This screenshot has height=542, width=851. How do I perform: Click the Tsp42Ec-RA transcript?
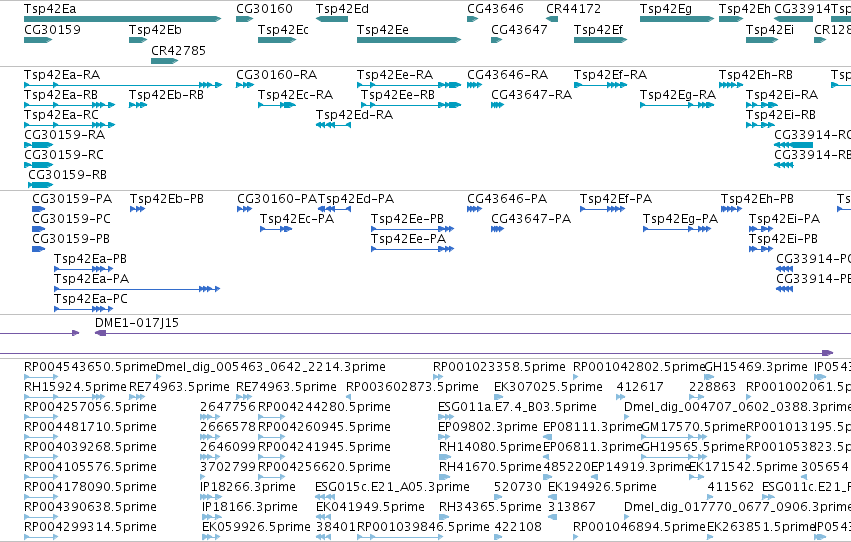tap(277, 105)
